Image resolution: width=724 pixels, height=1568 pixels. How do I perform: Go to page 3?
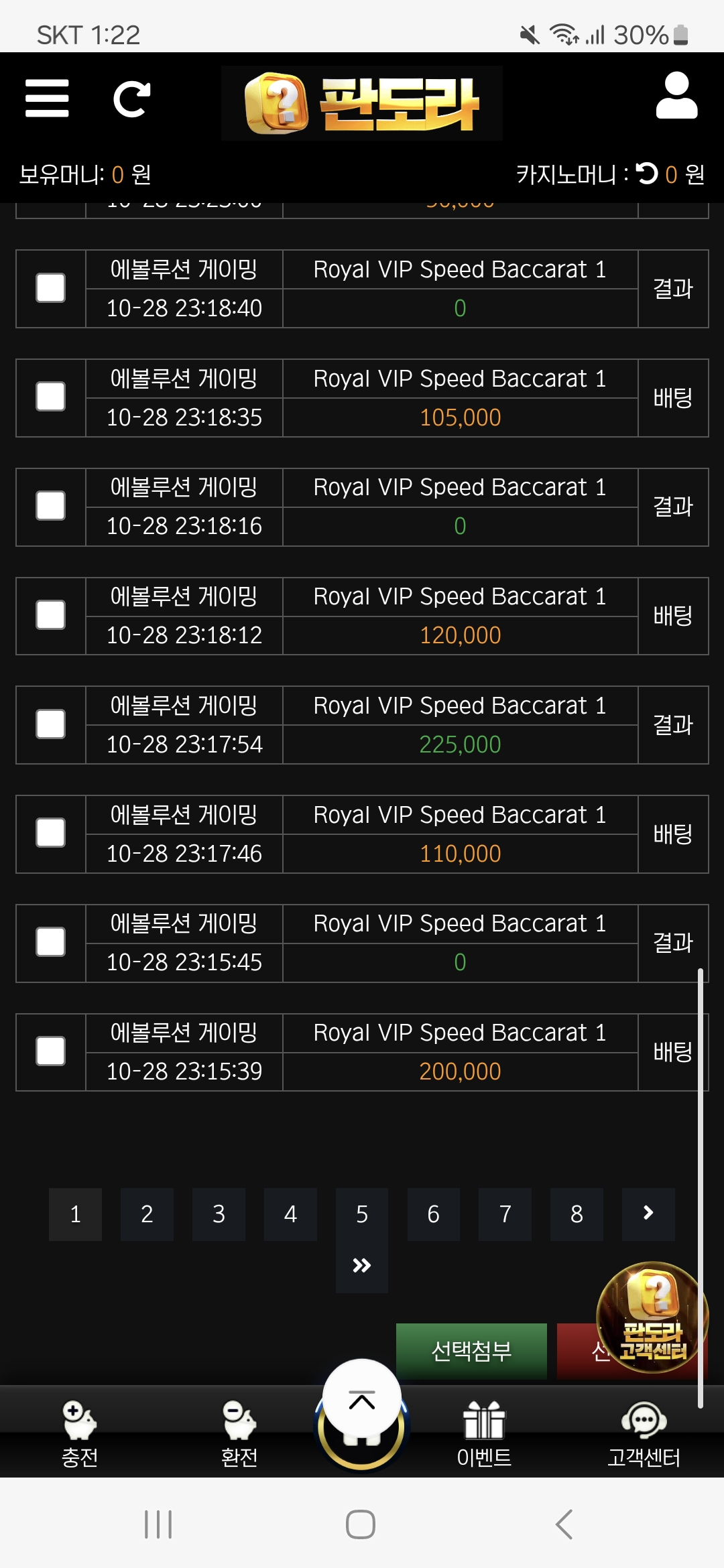click(x=219, y=1214)
